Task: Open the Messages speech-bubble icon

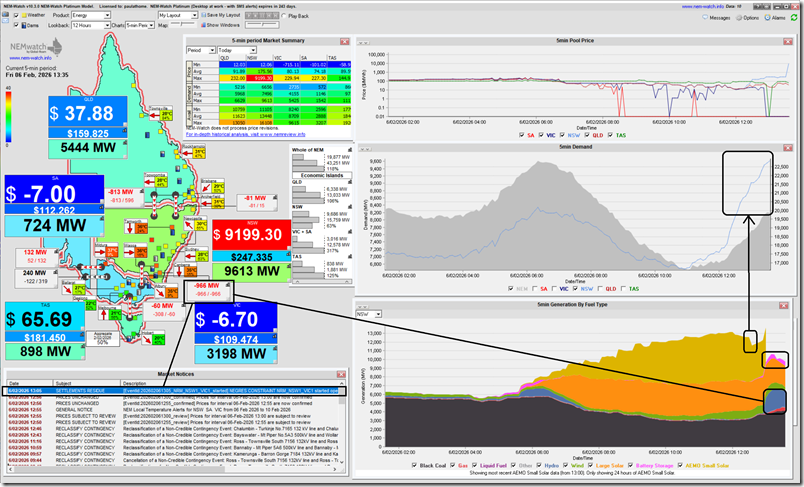Action: tap(705, 17)
